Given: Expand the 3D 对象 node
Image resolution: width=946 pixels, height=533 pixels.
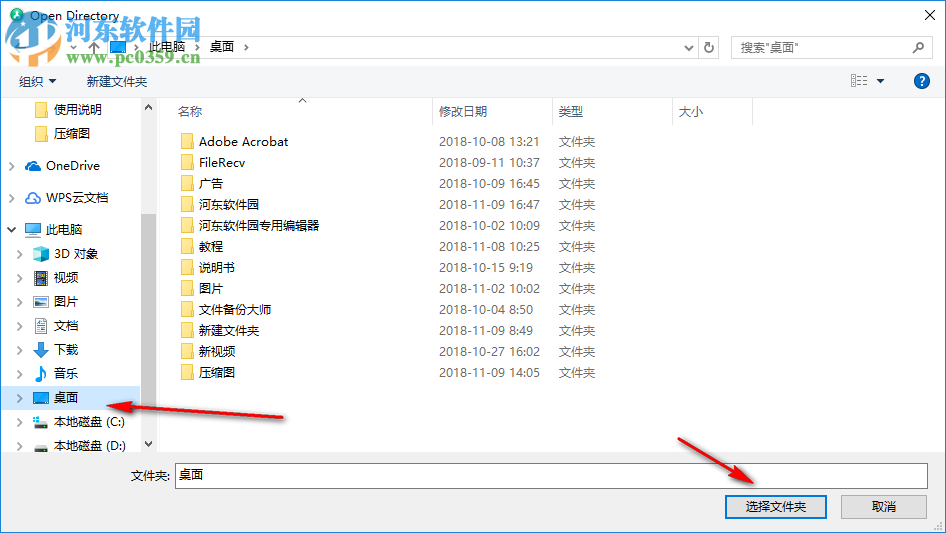Looking at the screenshot, I should pyautogui.click(x=19, y=254).
